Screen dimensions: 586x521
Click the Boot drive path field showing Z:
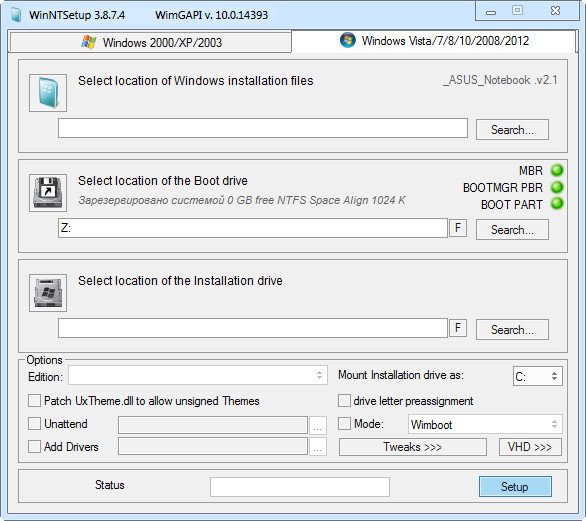coord(253,228)
